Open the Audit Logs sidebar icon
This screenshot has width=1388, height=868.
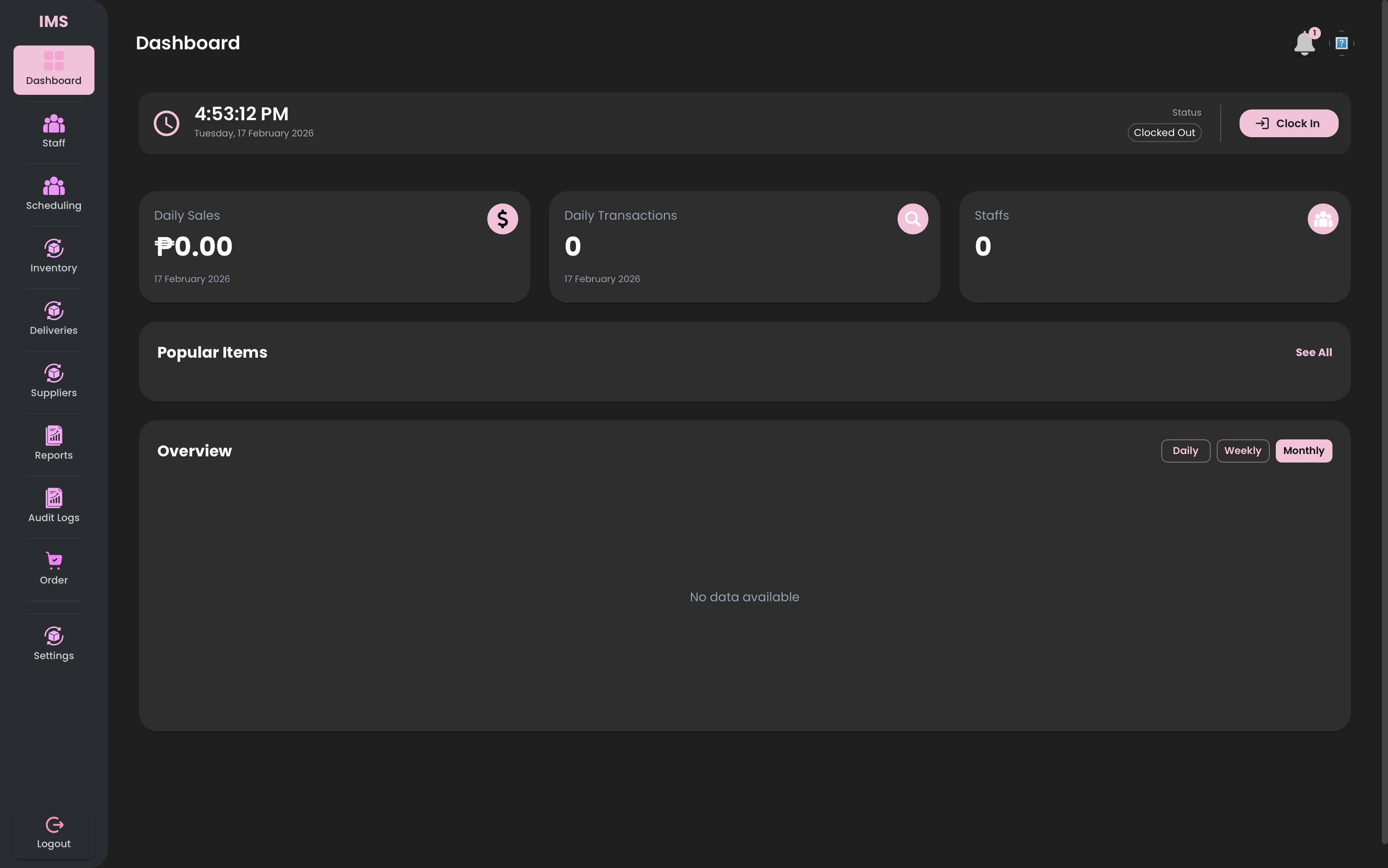click(54, 498)
